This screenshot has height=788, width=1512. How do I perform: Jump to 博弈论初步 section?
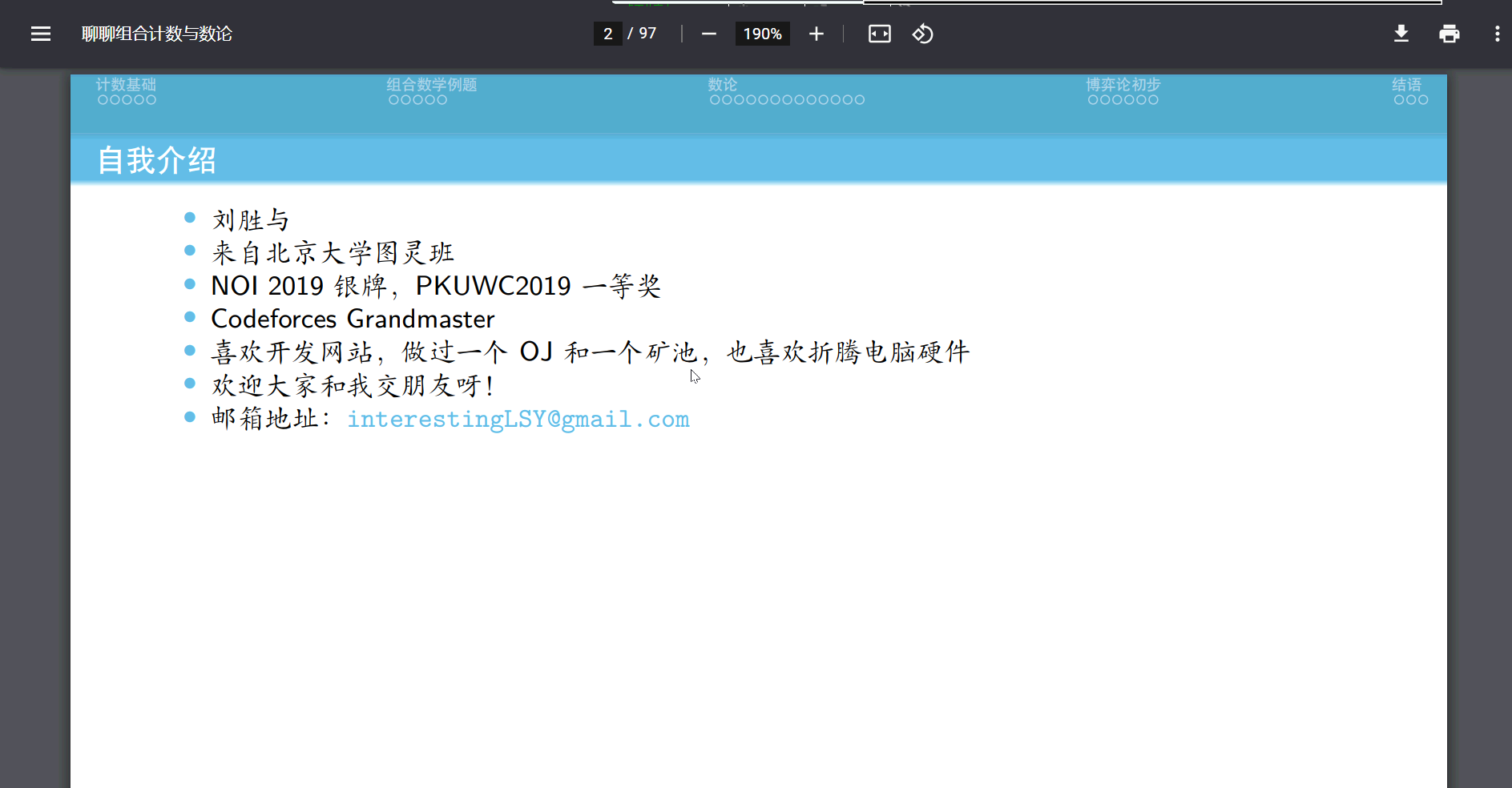(x=1123, y=84)
